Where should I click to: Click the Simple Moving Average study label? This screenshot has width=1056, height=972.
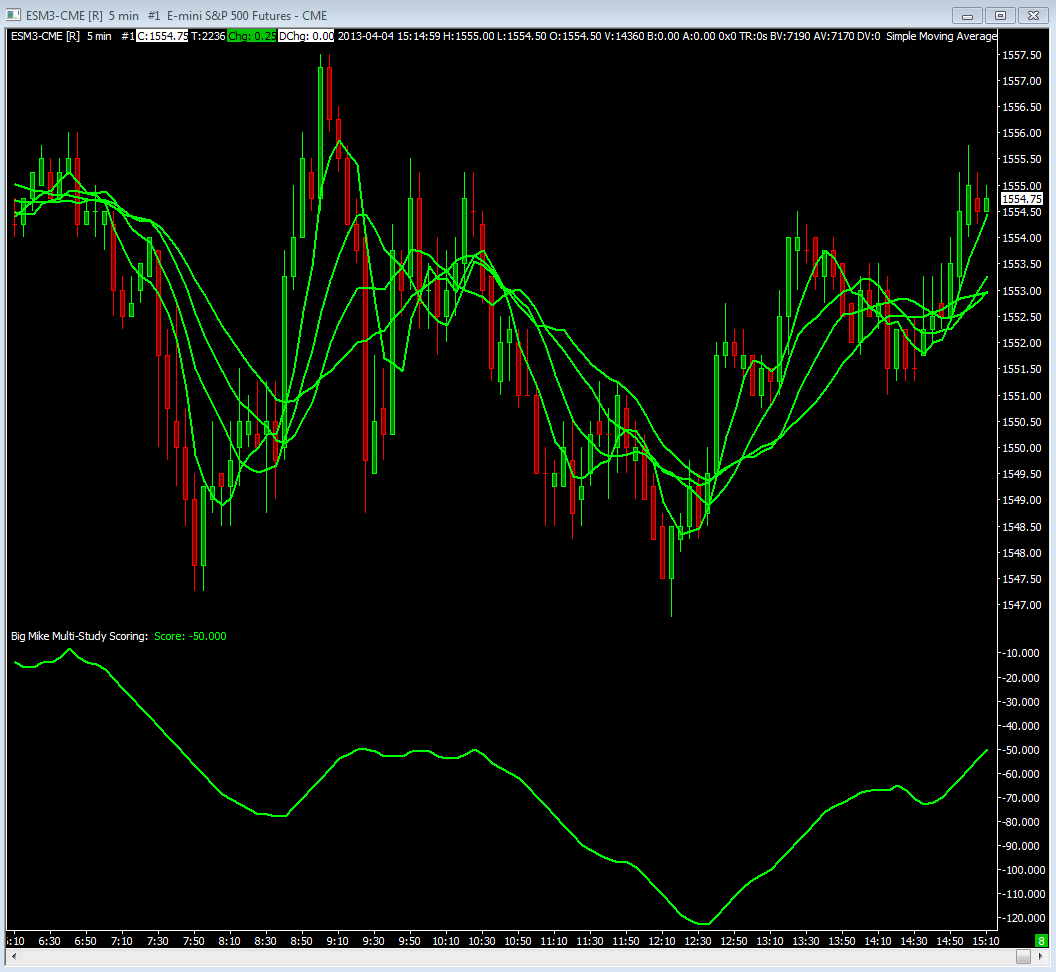coord(942,36)
